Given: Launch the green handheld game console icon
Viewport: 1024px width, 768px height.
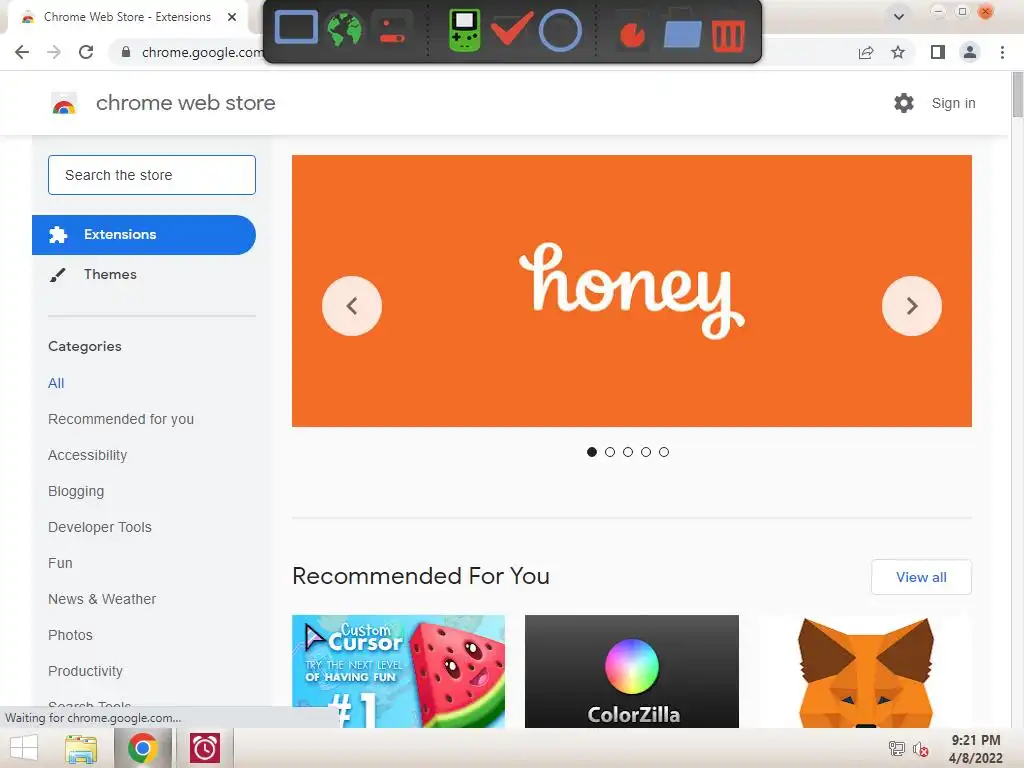Looking at the screenshot, I should tap(464, 30).
